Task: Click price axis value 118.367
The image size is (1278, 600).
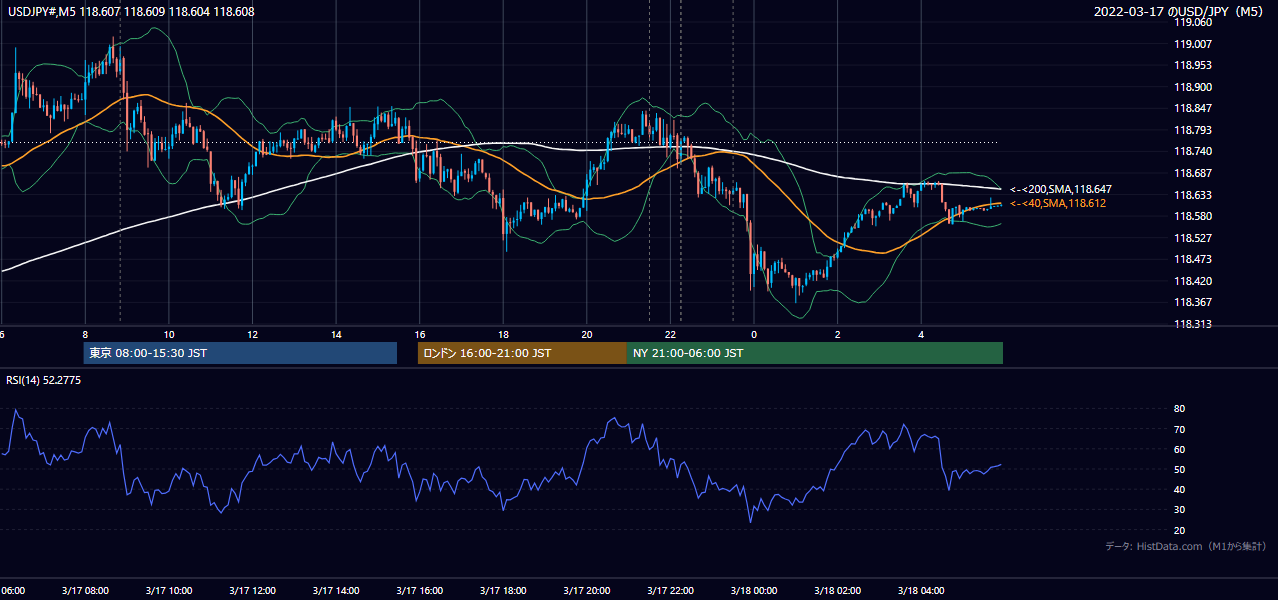Action: (1194, 302)
